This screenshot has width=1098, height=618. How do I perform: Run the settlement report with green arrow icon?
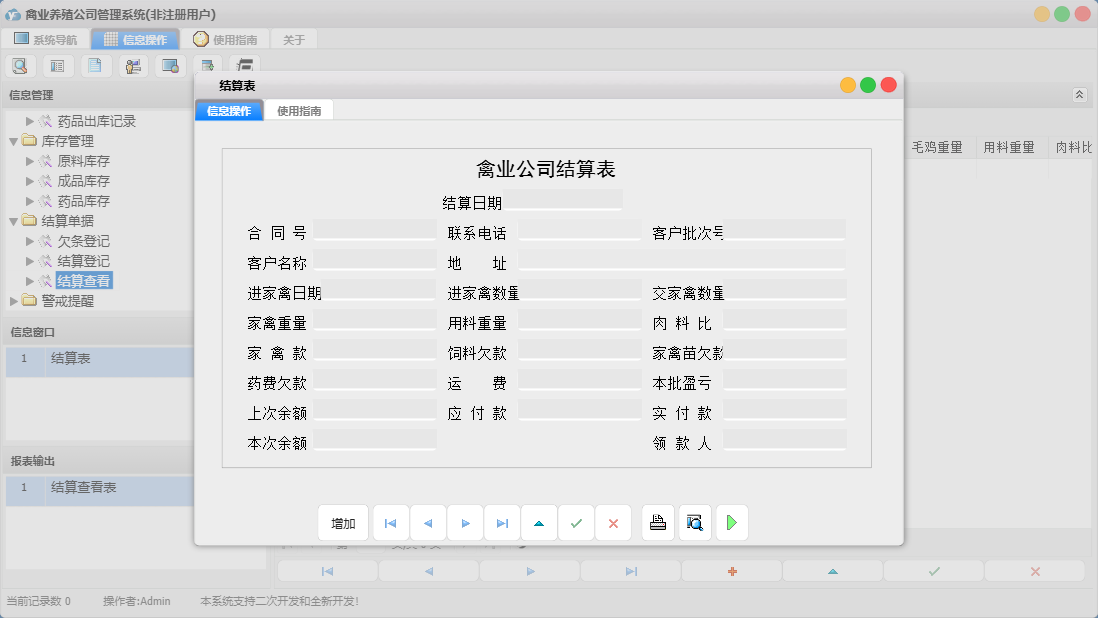731,522
